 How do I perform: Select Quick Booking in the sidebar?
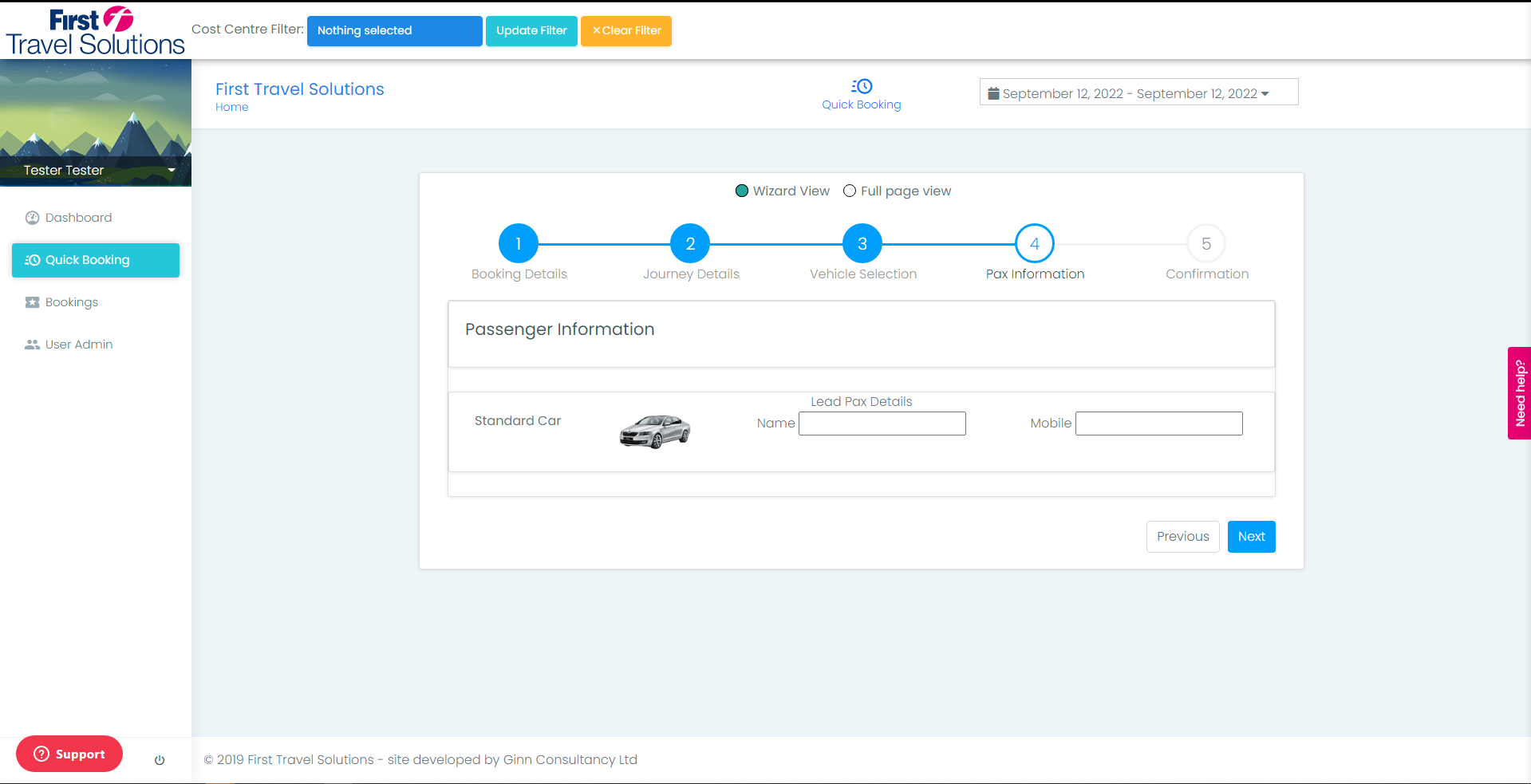96,260
